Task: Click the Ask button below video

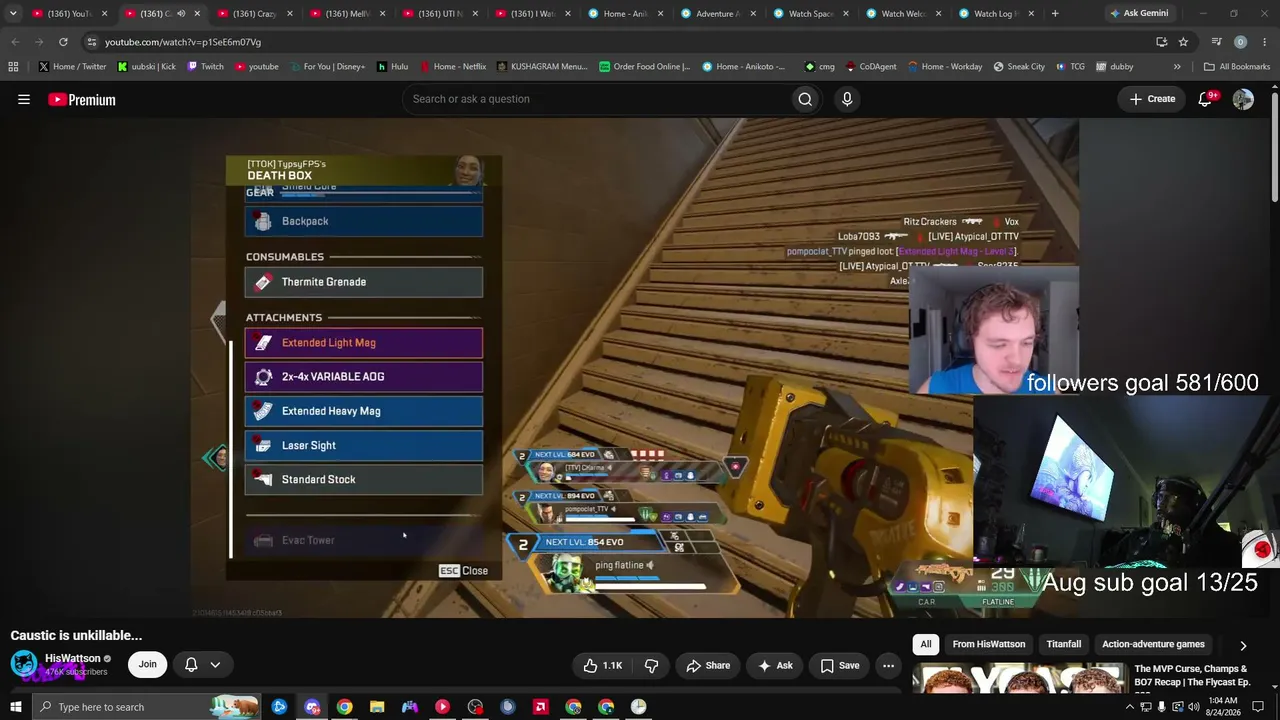Action: (775, 665)
